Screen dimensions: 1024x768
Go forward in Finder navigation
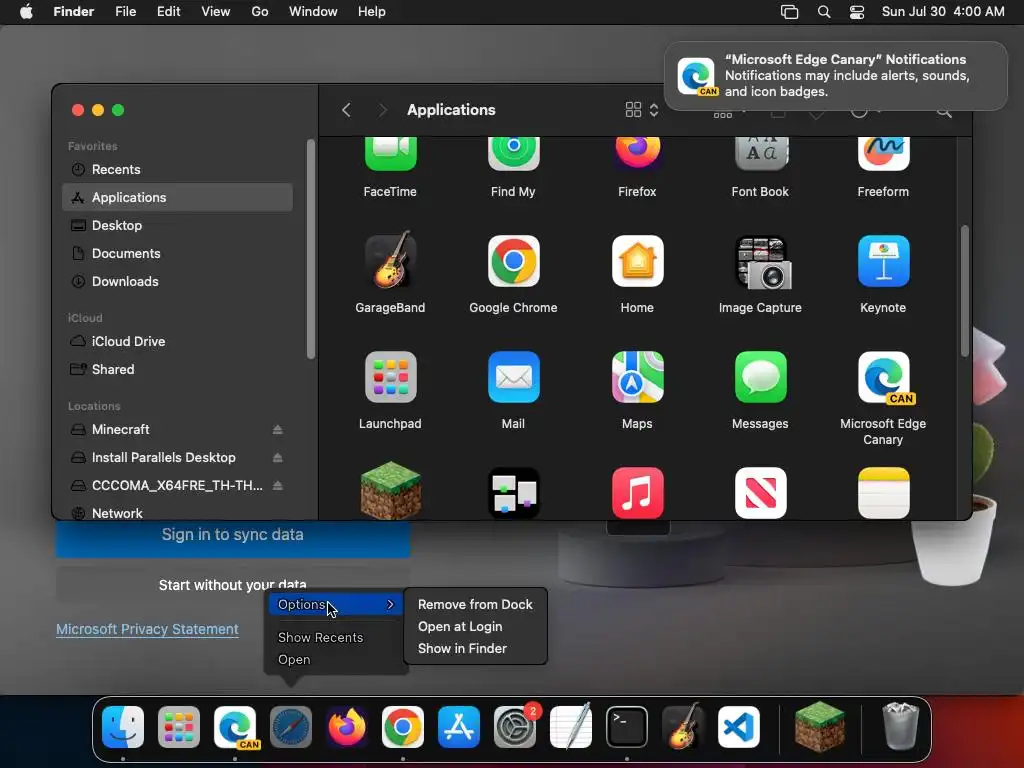click(x=383, y=110)
